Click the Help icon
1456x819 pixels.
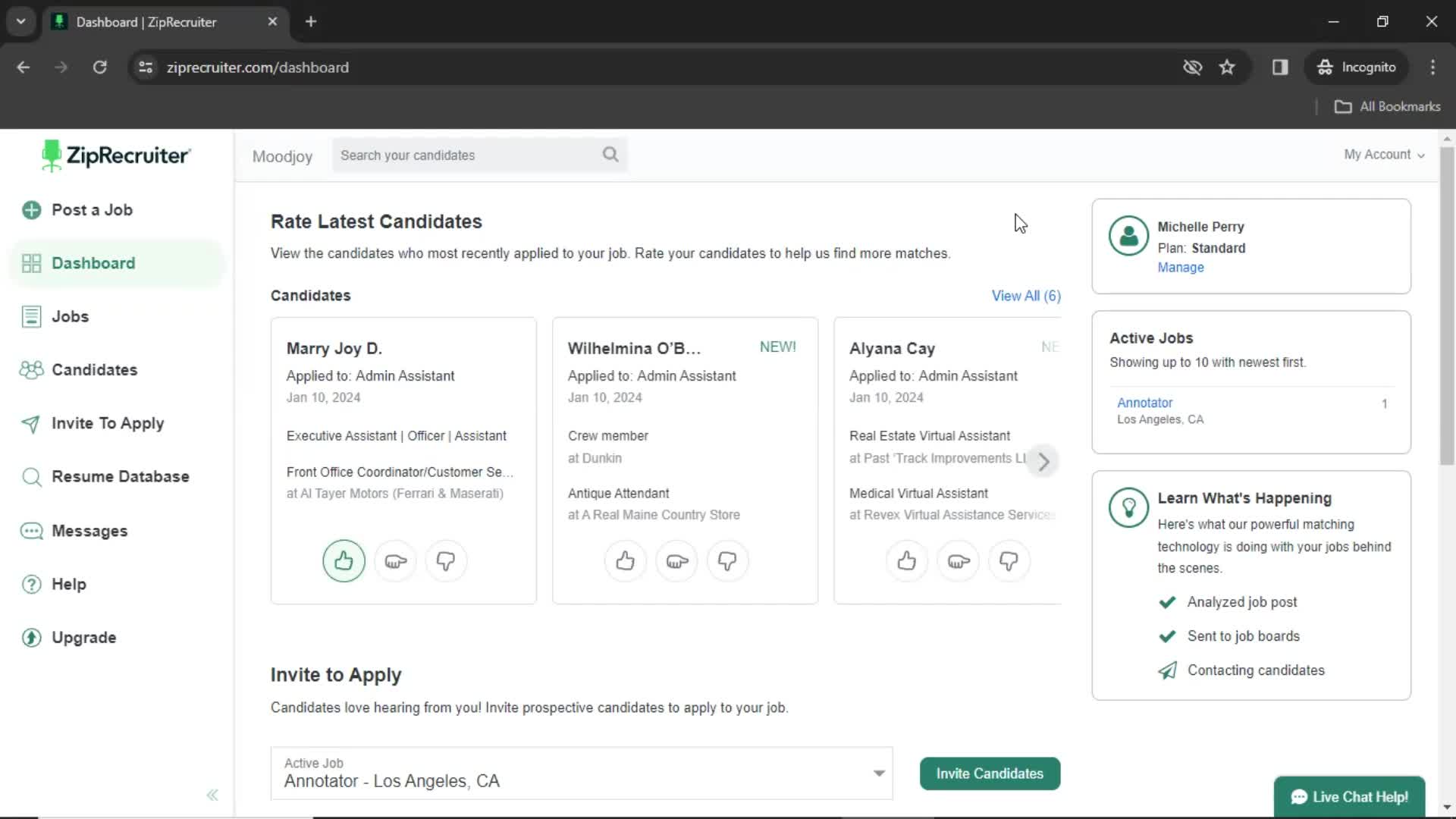click(31, 584)
